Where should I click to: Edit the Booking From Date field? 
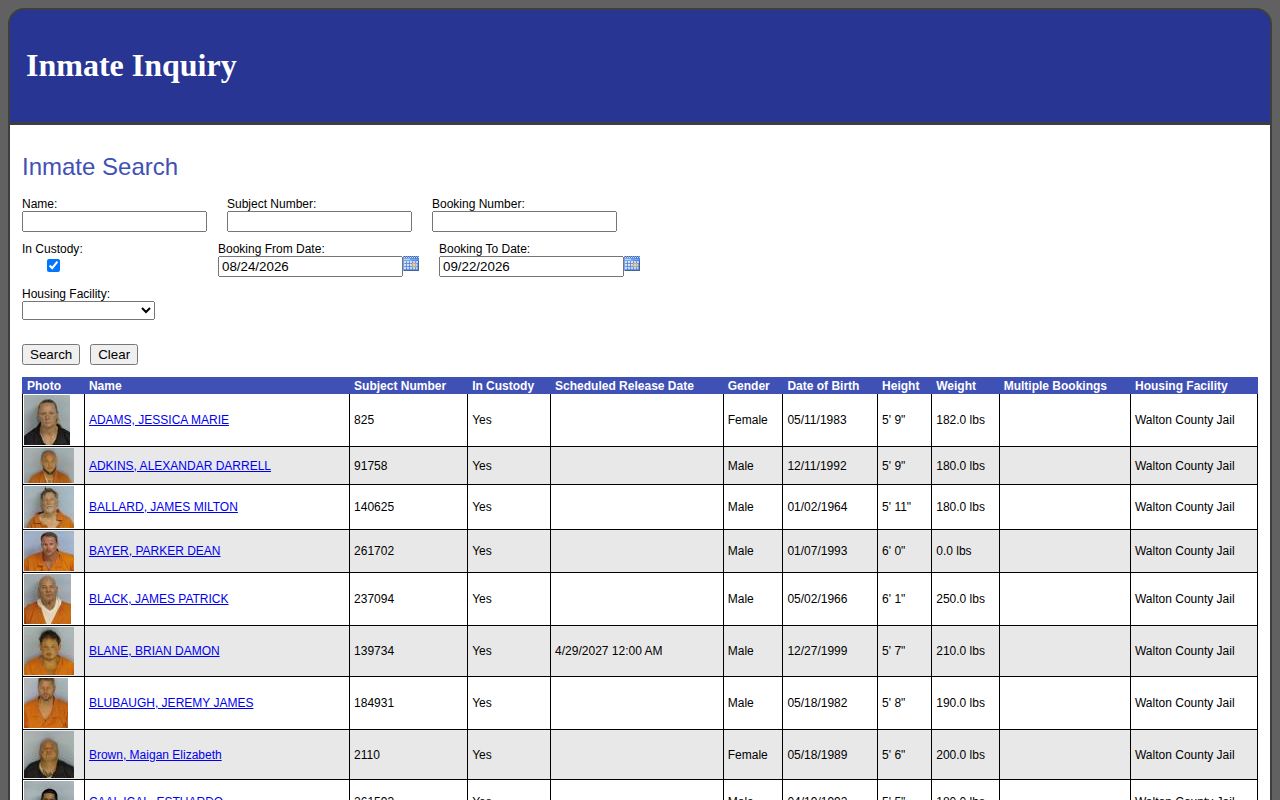click(310, 266)
